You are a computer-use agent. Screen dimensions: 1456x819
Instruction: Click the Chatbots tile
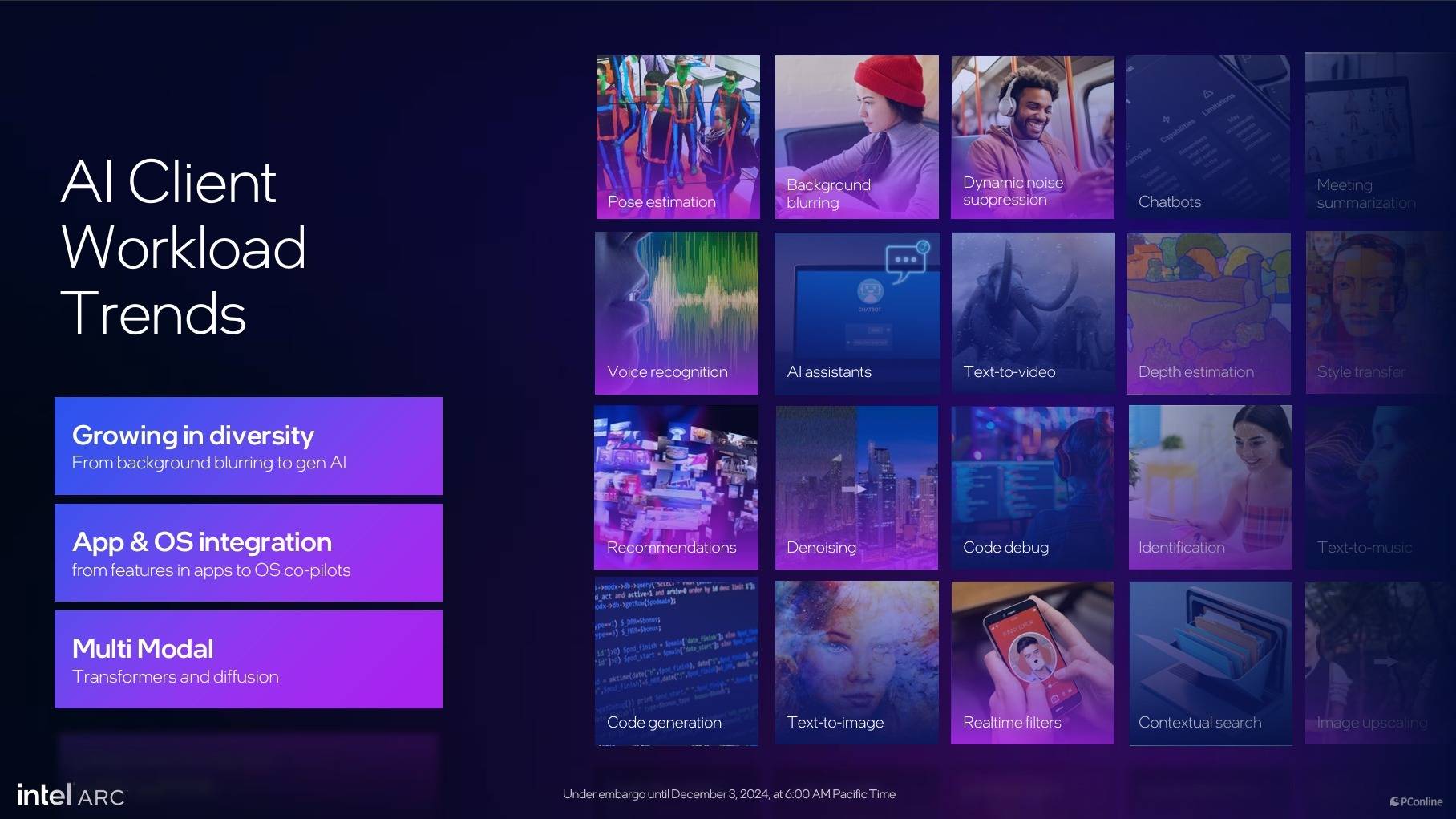[1208, 136]
